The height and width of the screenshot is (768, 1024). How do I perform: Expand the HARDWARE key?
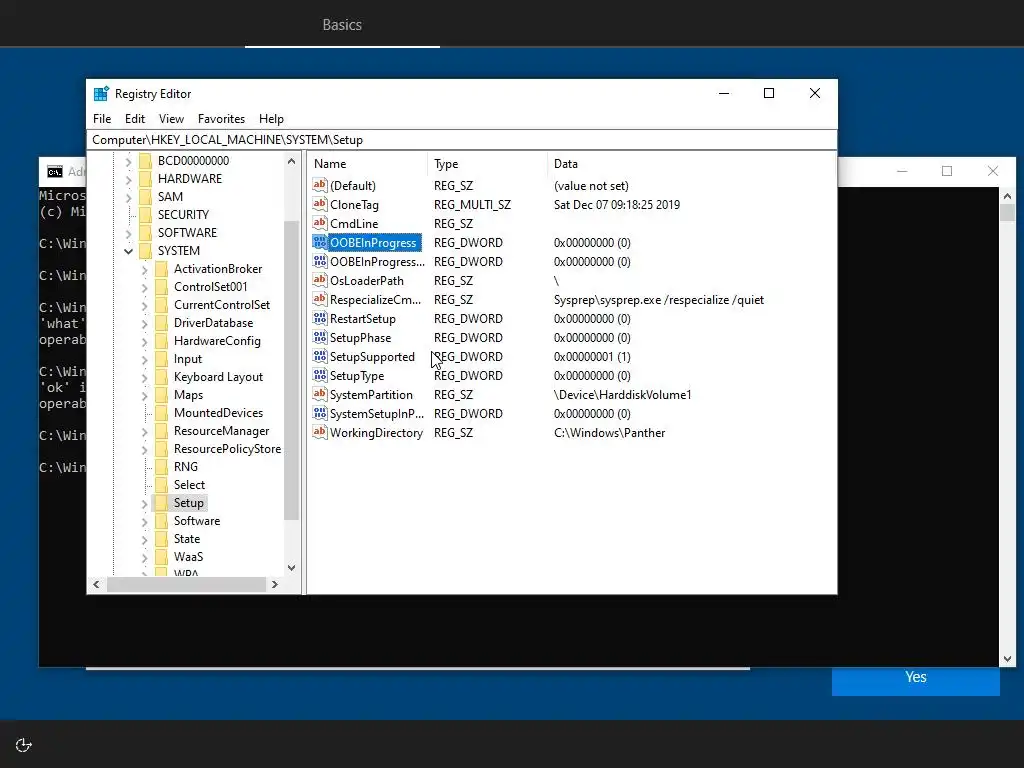click(128, 178)
